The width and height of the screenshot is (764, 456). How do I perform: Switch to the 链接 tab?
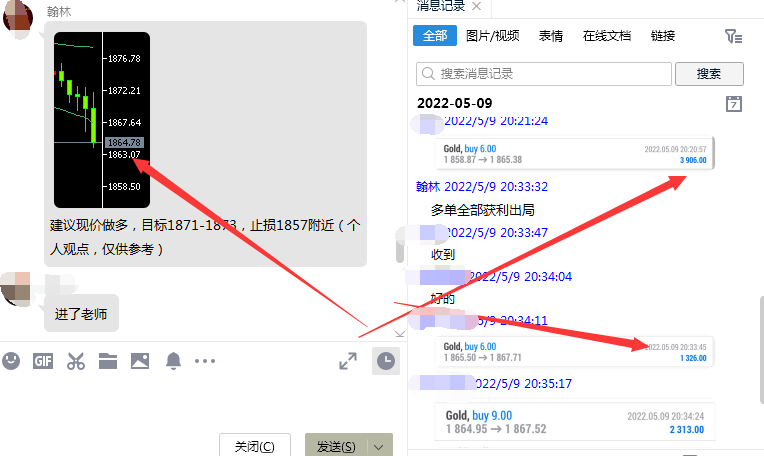coord(663,36)
